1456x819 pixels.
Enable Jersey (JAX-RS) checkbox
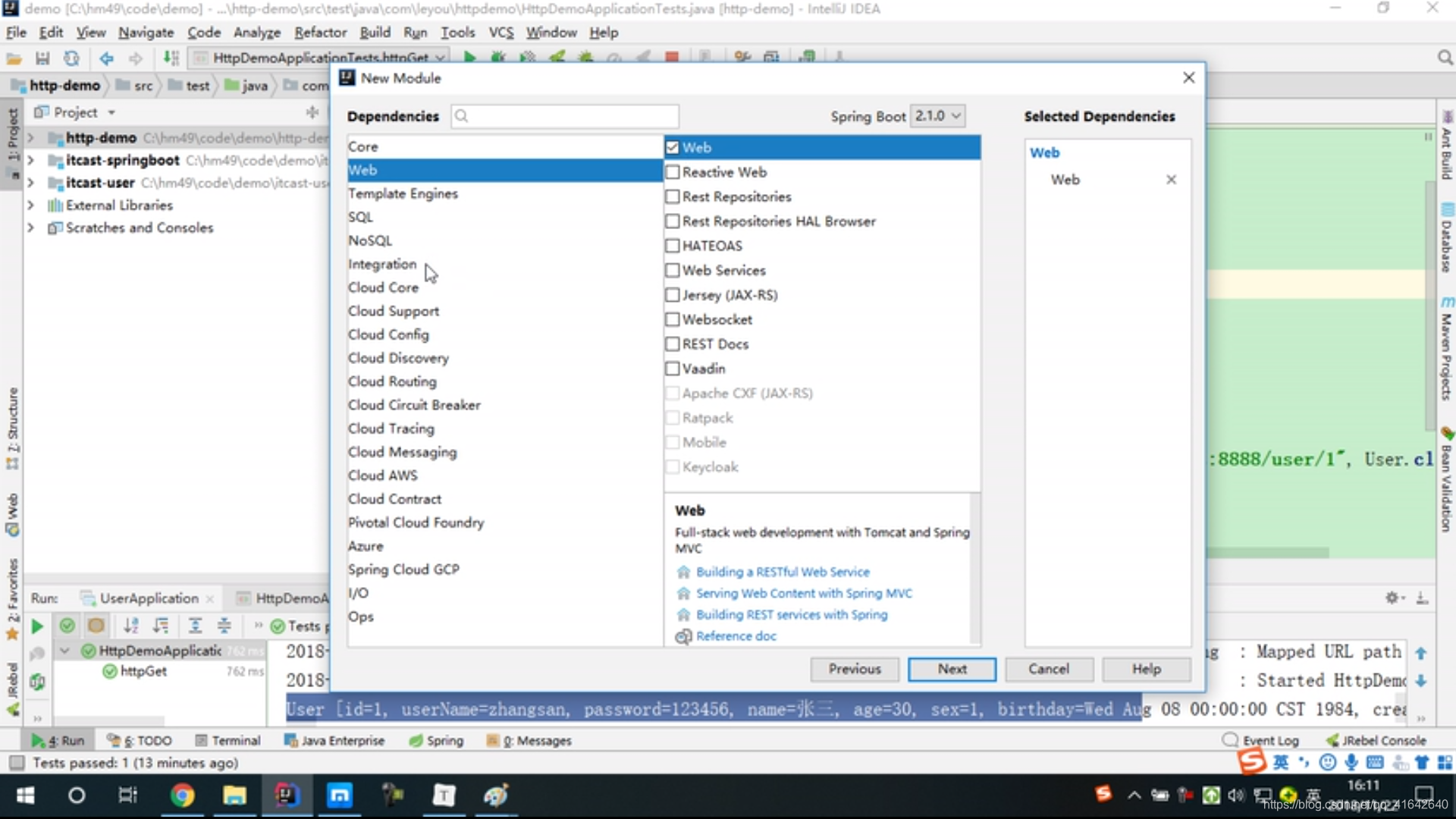tap(672, 295)
